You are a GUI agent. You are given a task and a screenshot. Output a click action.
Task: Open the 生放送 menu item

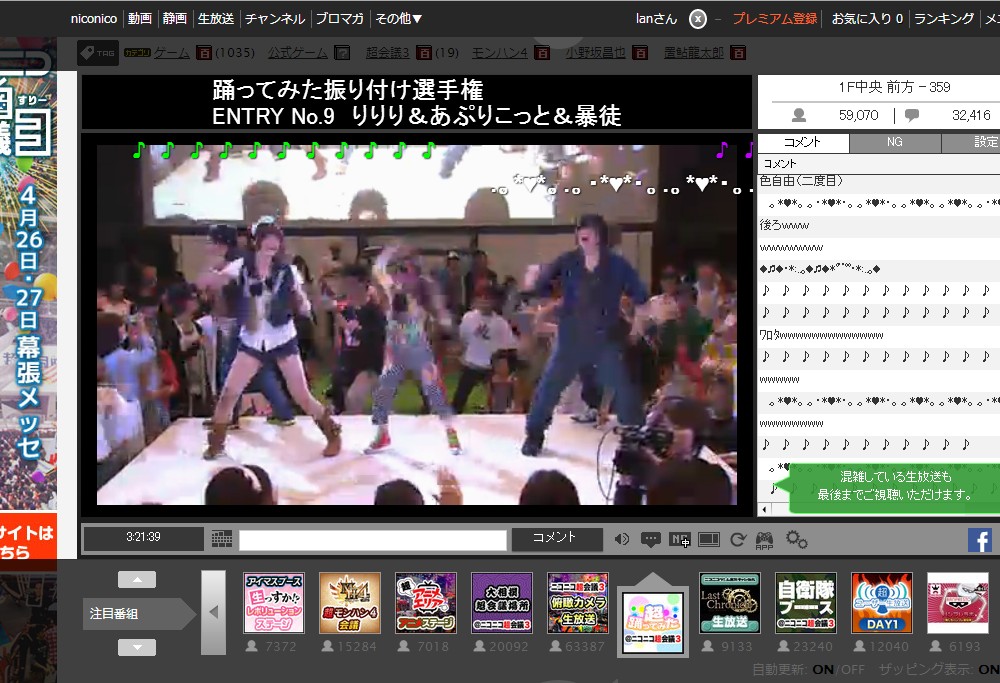pos(215,18)
